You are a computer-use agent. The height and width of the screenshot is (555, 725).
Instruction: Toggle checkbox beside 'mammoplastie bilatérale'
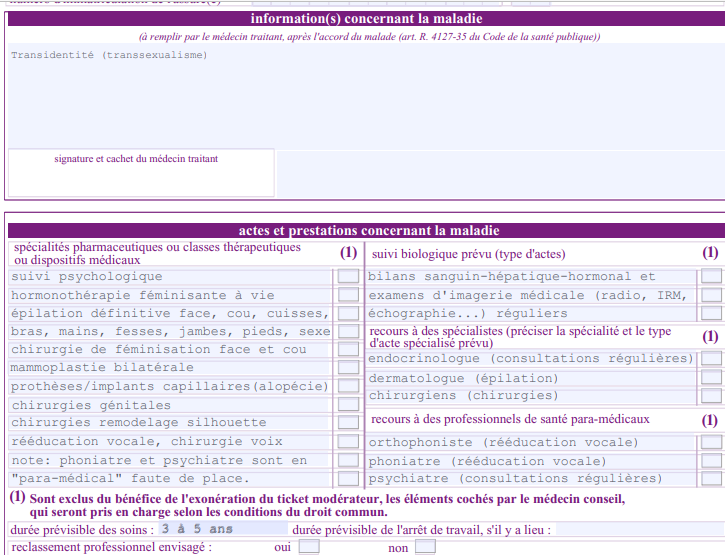[x=348, y=367]
